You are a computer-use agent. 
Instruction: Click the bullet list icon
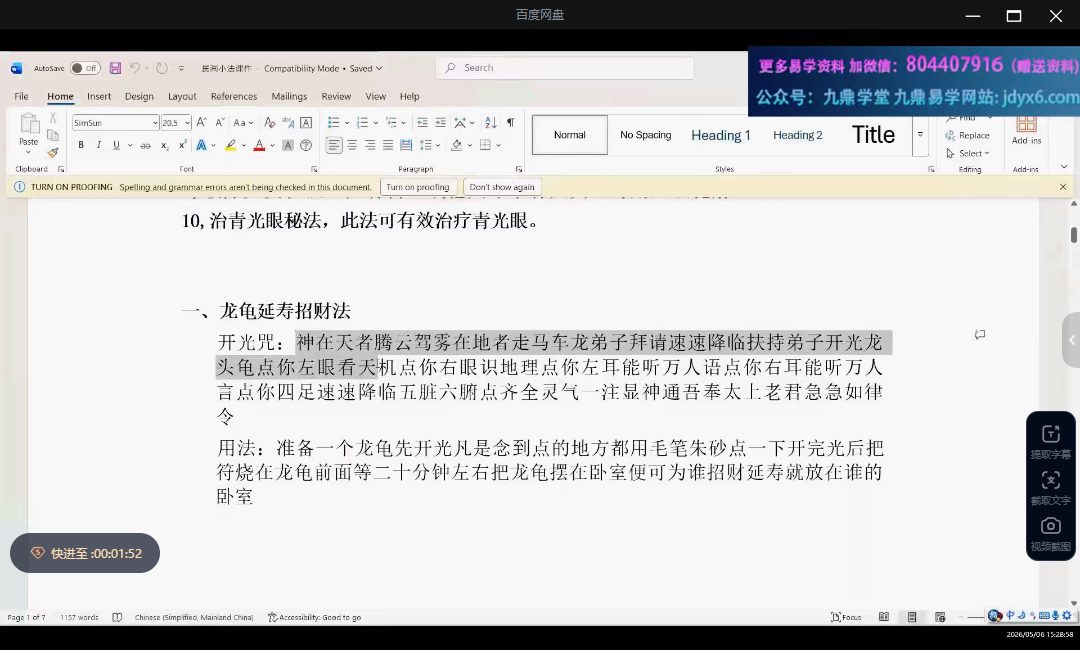(x=333, y=123)
